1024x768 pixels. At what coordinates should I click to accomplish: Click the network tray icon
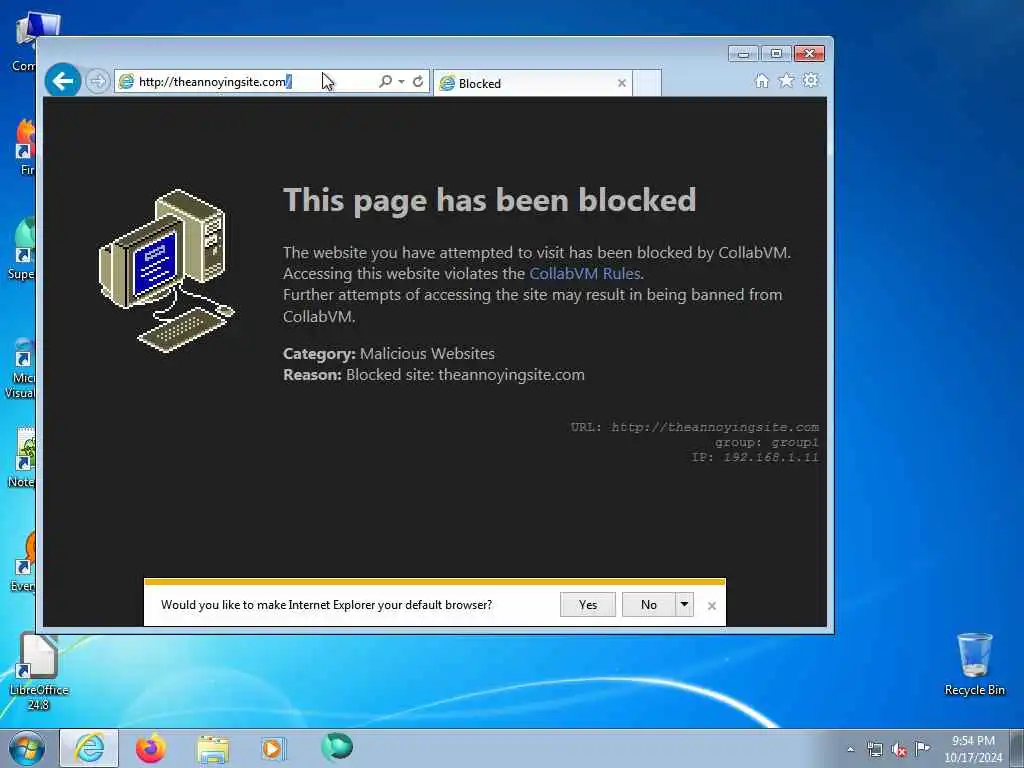point(874,750)
